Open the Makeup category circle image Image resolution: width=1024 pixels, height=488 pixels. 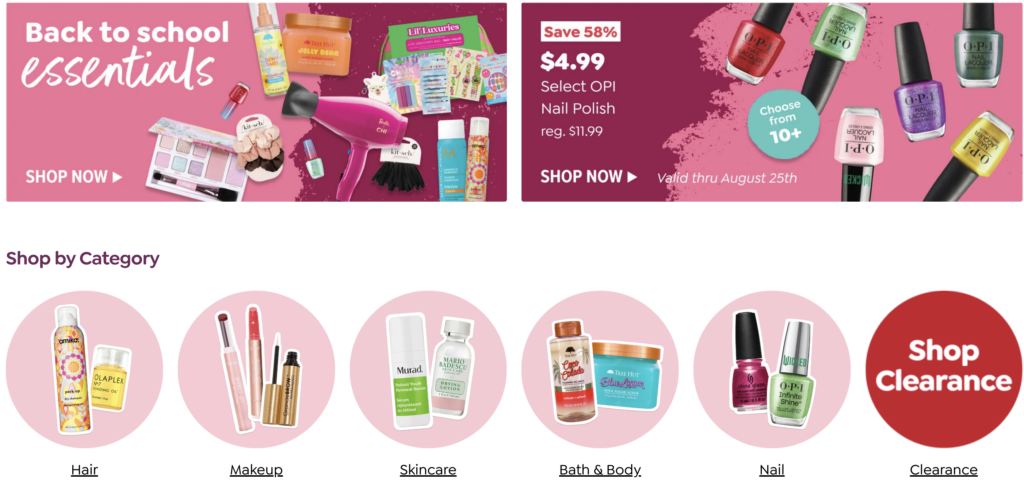coord(256,370)
